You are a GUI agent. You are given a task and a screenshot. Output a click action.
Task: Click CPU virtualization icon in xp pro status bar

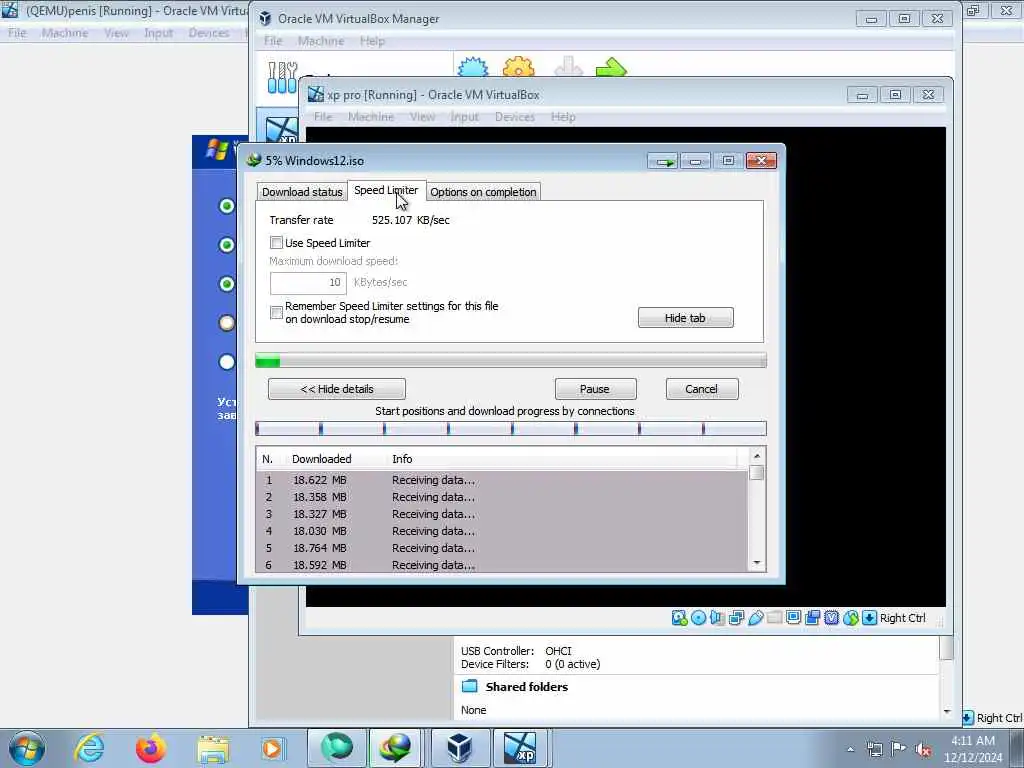click(831, 618)
